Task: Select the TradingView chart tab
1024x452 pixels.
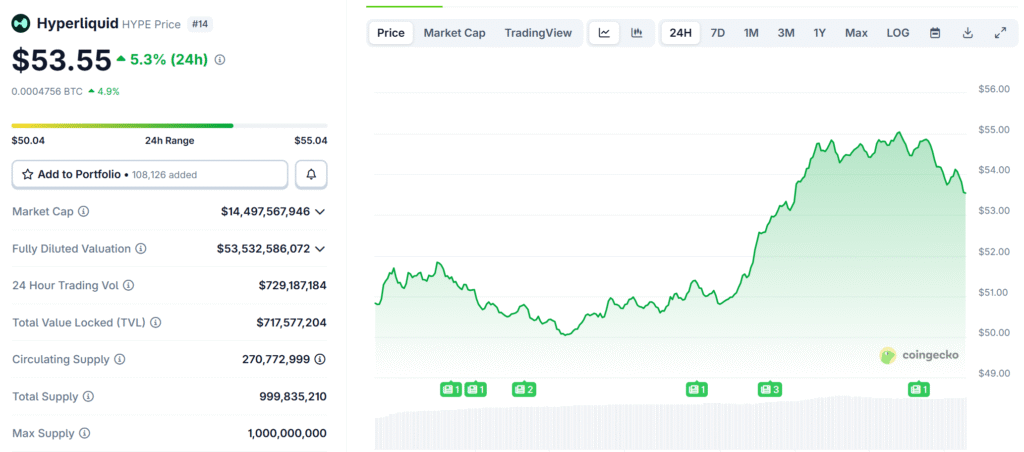Action: pos(538,33)
